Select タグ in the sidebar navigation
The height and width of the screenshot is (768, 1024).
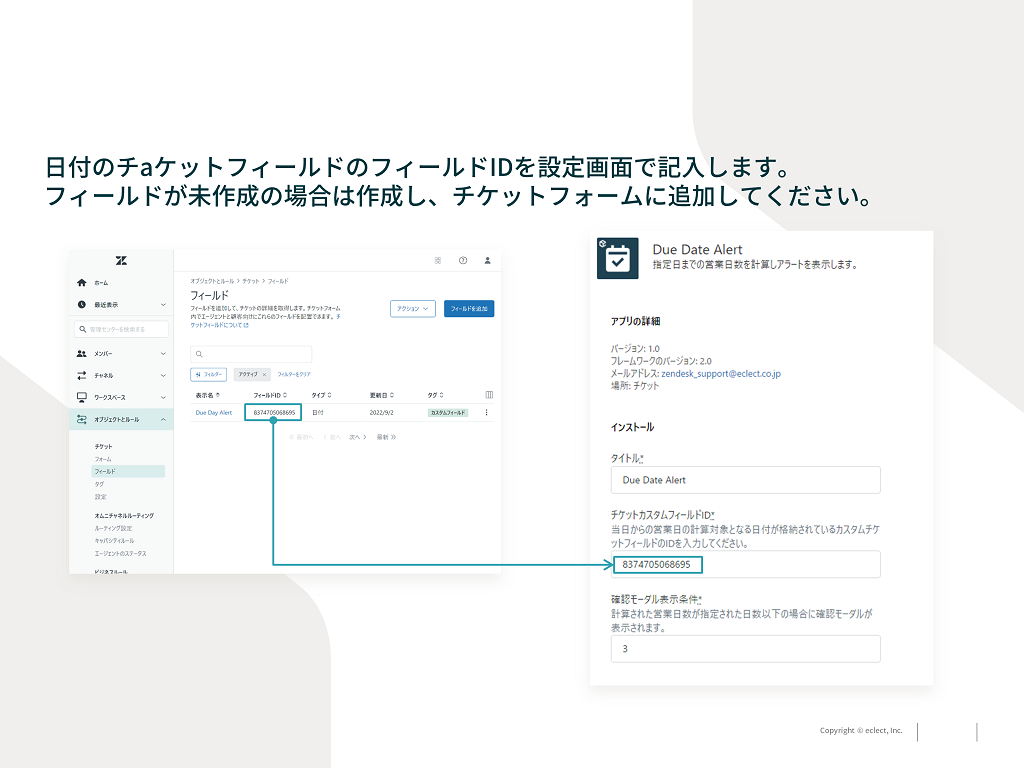101,483
